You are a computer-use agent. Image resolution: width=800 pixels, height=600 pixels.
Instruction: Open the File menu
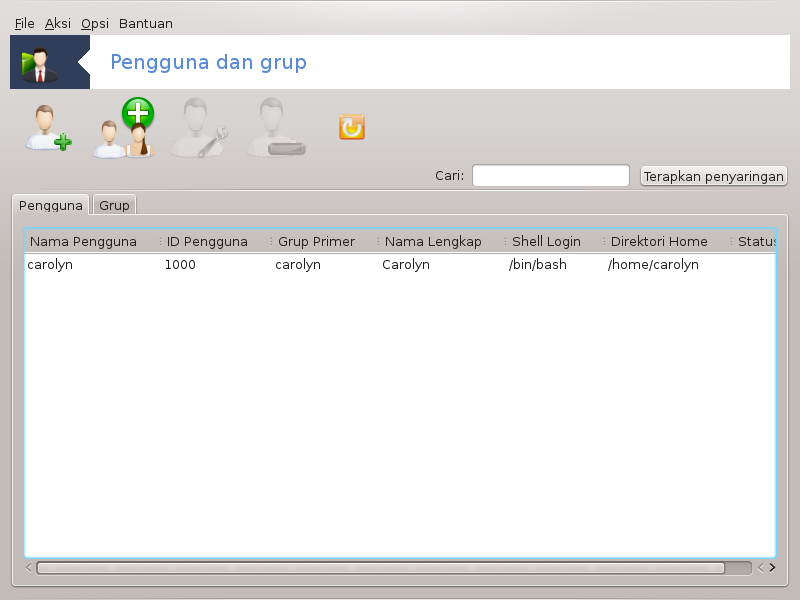coord(24,23)
